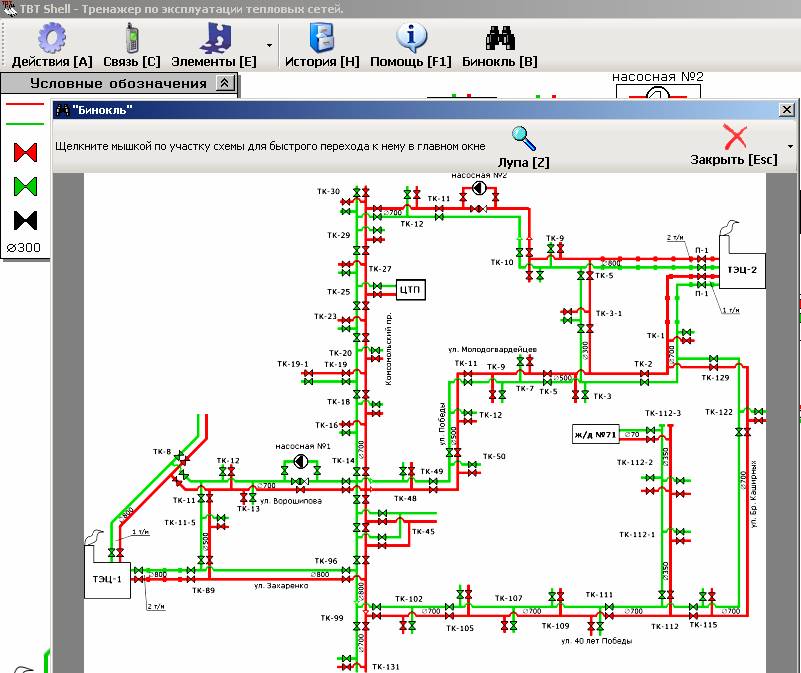Viewport: 801px width, 673px height.
Task: Open История [H] cabinet icon
Action: point(322,38)
